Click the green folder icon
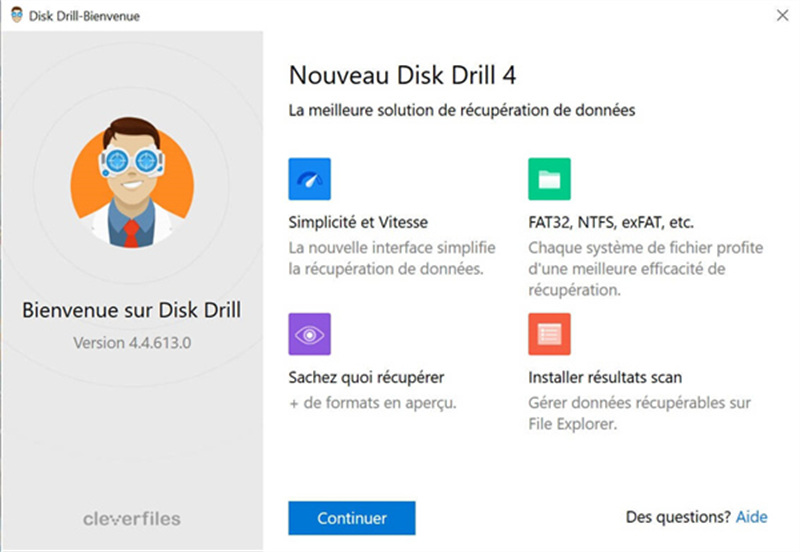 (x=549, y=179)
